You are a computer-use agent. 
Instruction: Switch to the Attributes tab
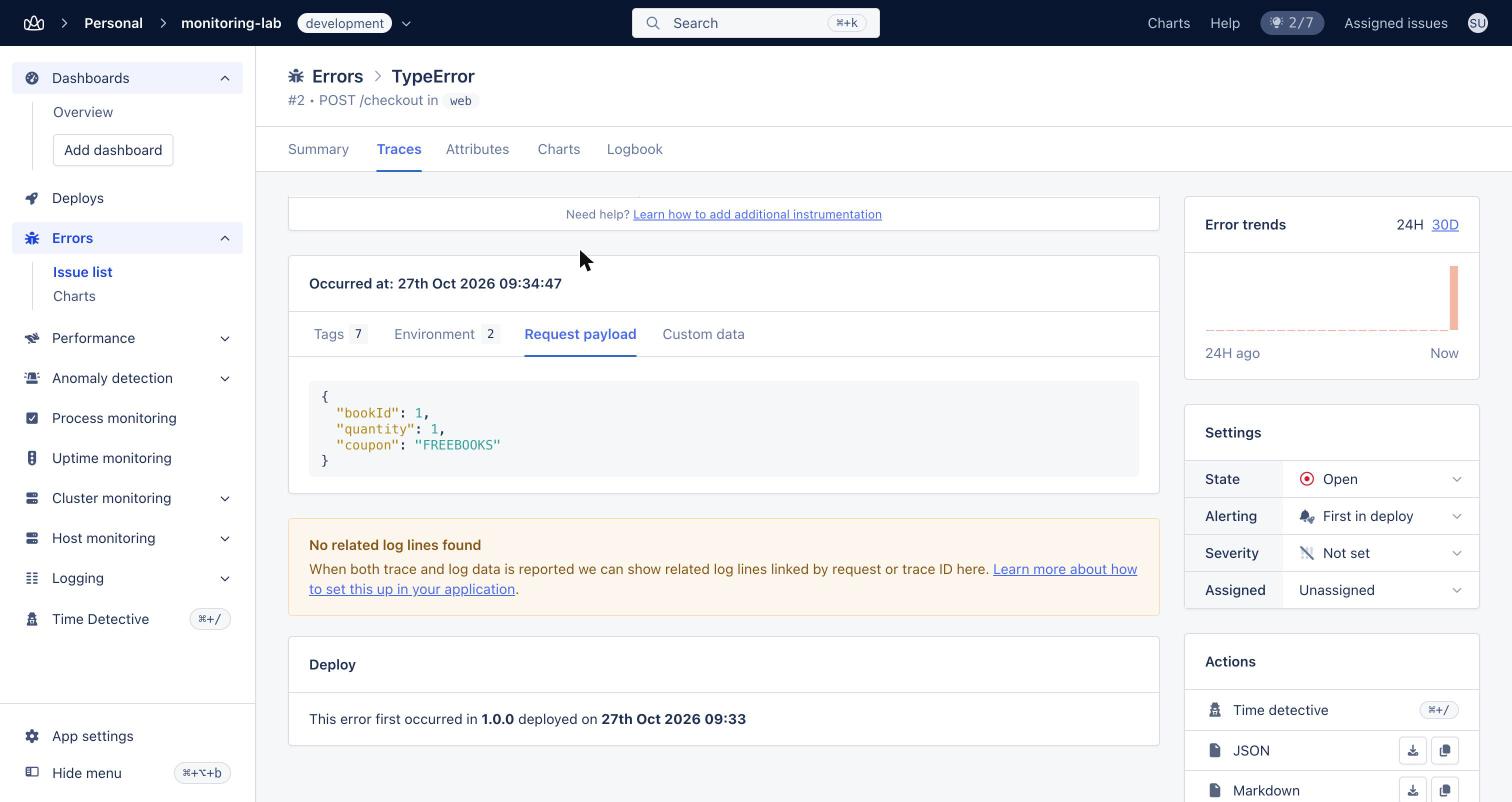pos(477,149)
